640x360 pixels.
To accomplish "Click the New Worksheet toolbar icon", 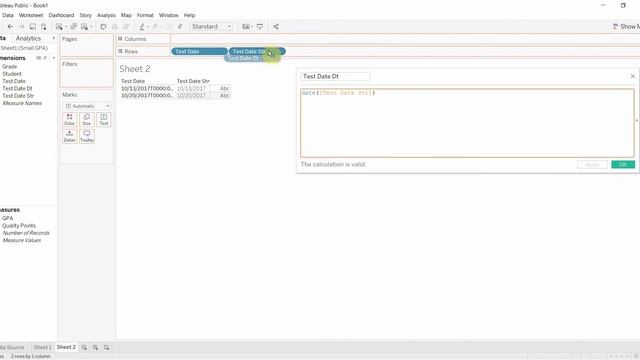I will 59,27.
